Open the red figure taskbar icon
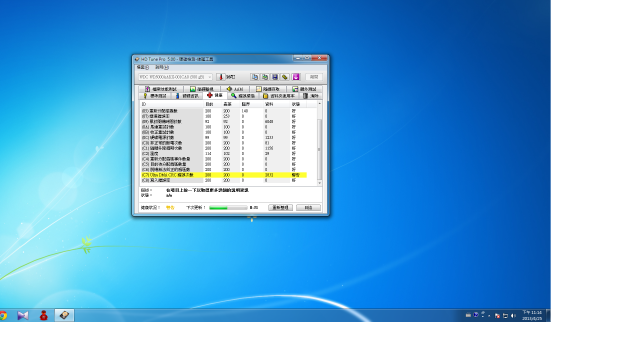The height and width of the screenshot is (360, 640). (44, 315)
